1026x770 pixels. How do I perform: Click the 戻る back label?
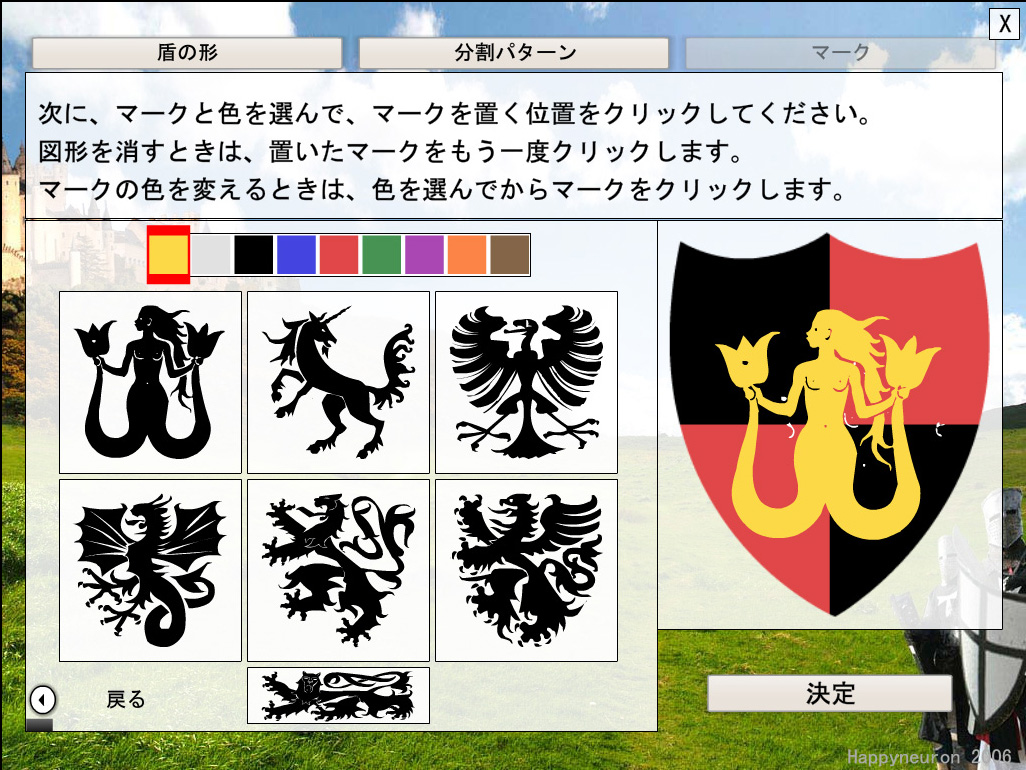point(126,699)
